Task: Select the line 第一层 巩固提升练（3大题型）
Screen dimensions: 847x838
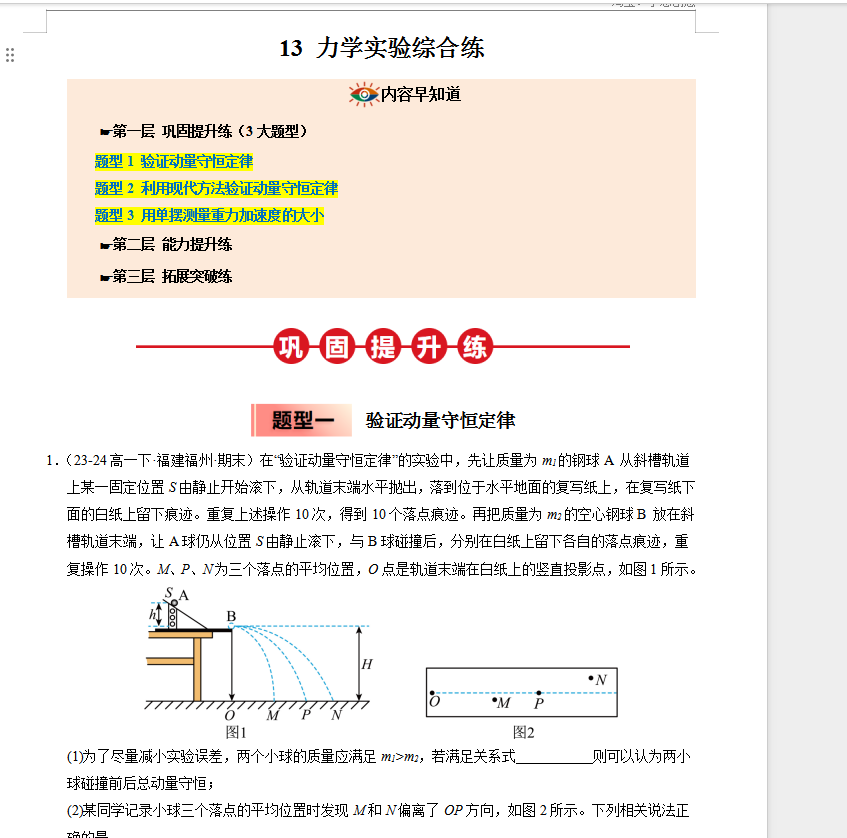Action: (x=204, y=131)
